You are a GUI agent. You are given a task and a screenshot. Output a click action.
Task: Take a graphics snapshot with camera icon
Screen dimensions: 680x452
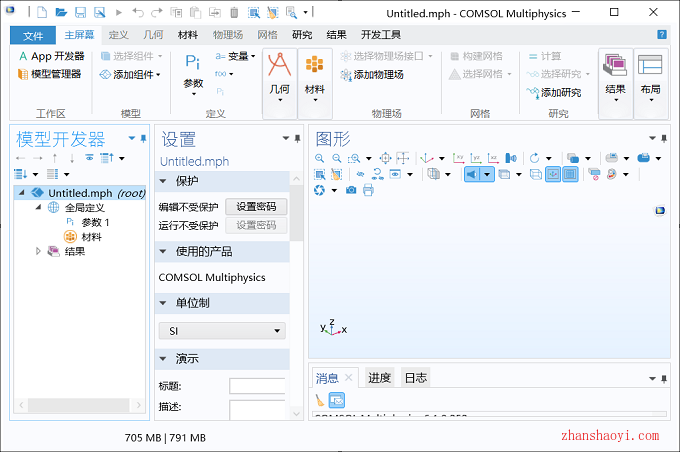coord(351,190)
